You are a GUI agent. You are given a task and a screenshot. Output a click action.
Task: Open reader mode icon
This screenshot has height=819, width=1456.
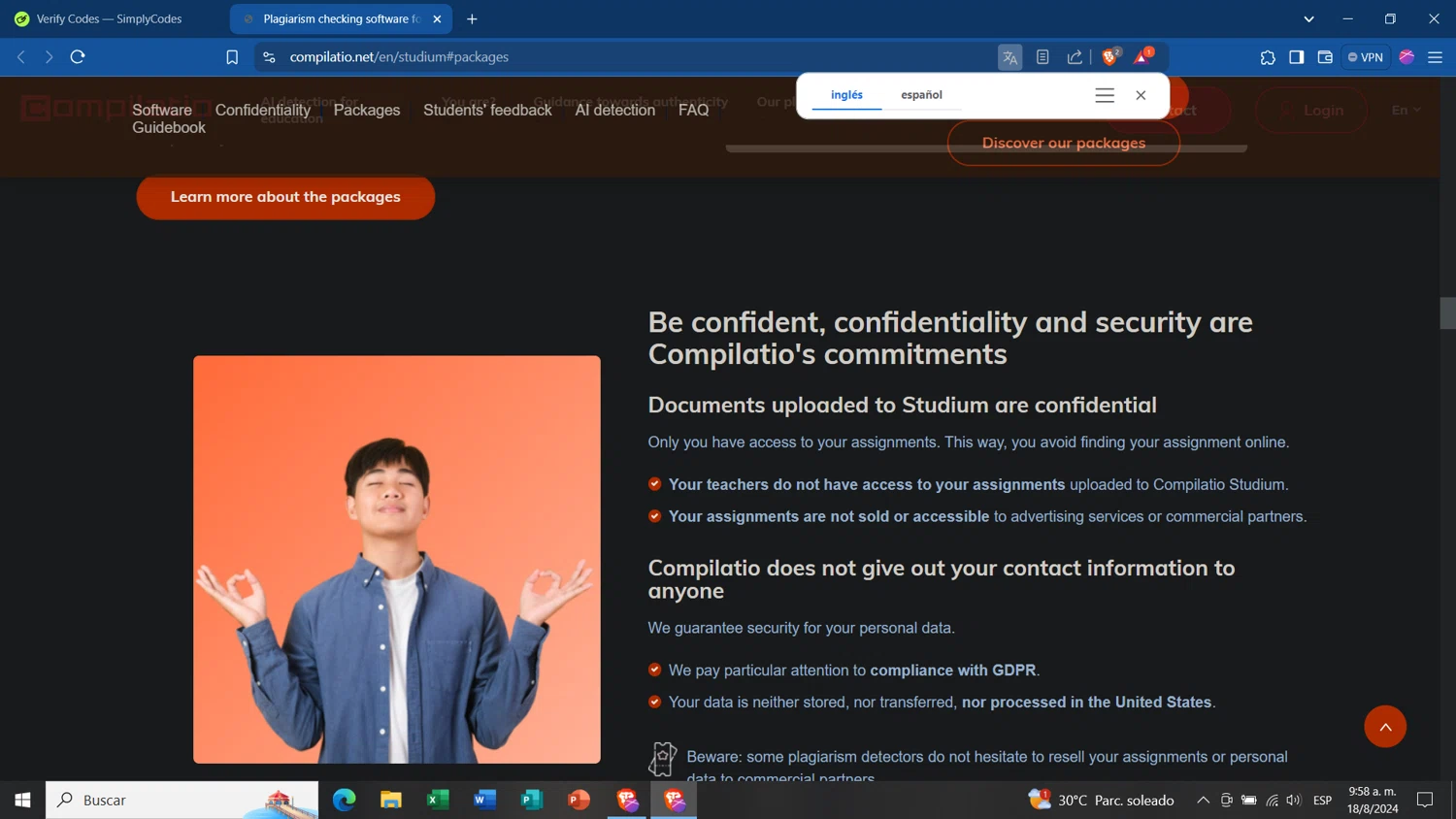click(x=1042, y=57)
